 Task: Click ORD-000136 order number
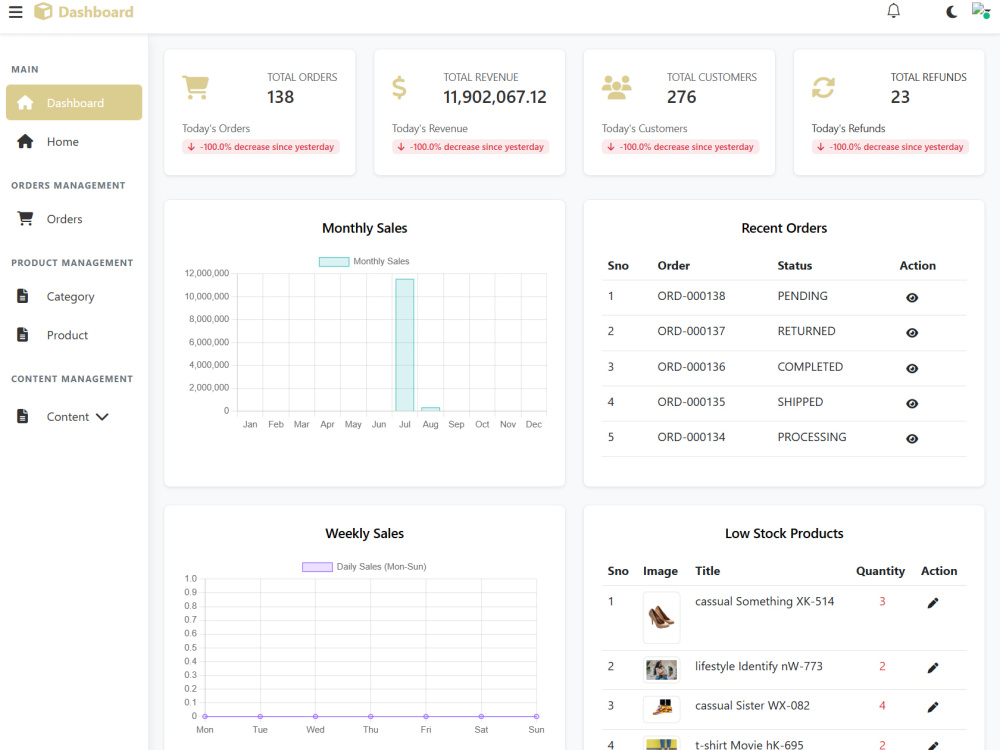pyautogui.click(x=691, y=367)
